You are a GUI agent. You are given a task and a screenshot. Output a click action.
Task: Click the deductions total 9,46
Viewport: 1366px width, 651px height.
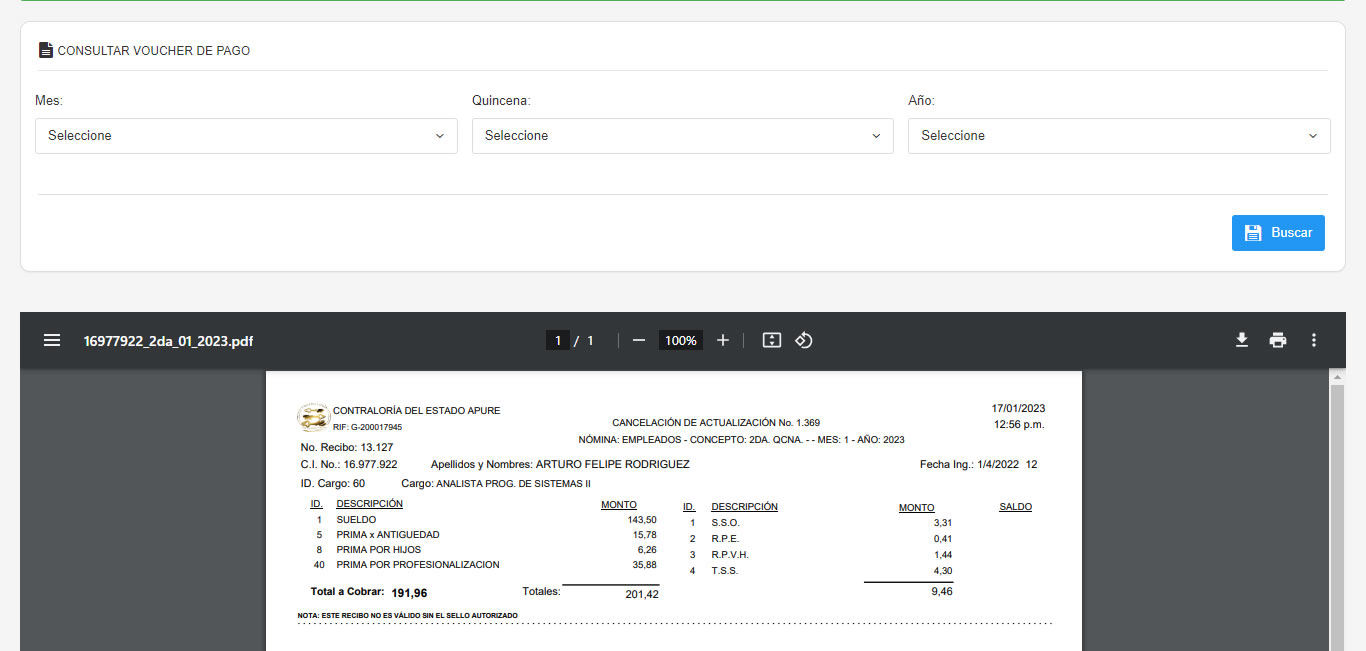[x=941, y=592]
